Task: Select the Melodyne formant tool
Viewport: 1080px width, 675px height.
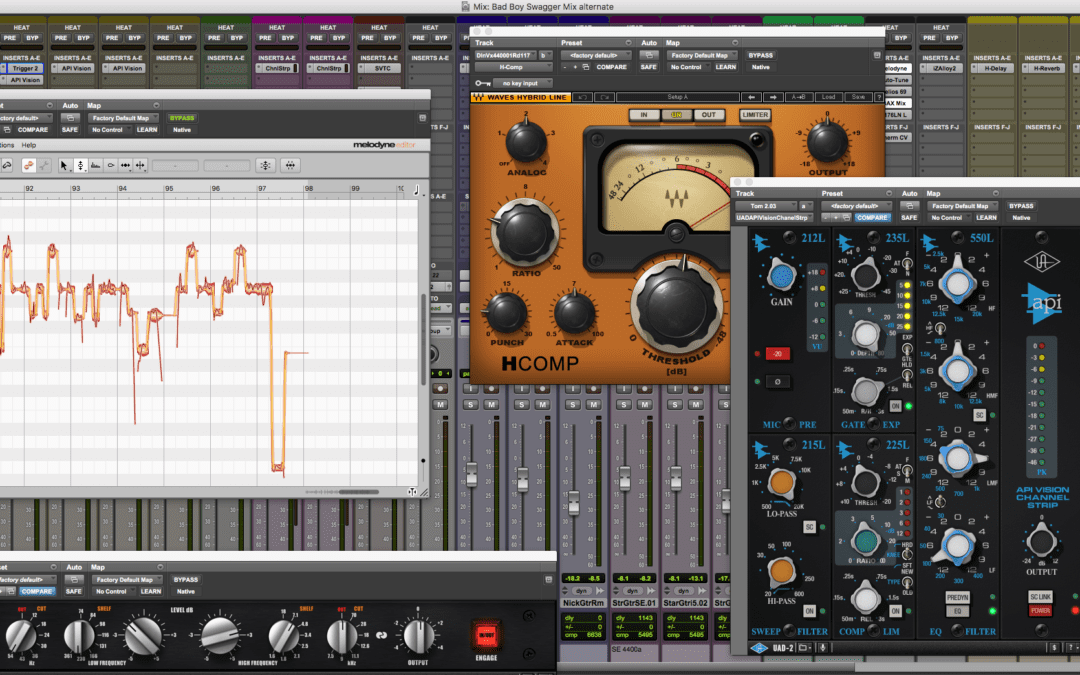Action: [95, 165]
